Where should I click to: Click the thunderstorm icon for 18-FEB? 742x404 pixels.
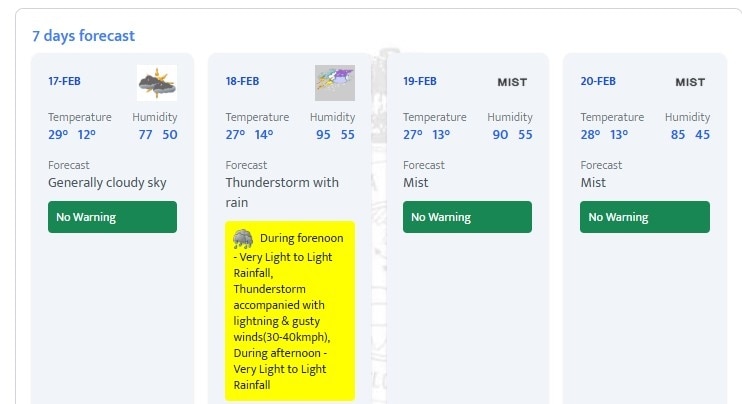[x=334, y=82]
